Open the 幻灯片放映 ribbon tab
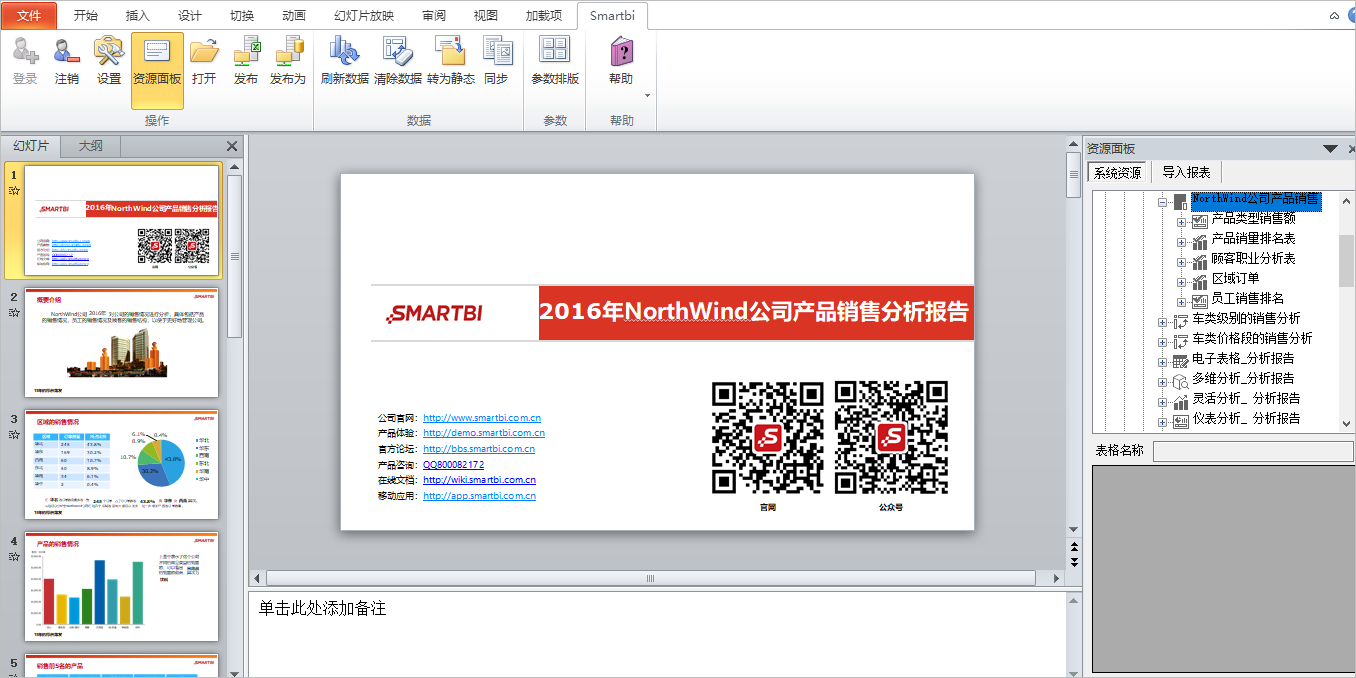The width and height of the screenshot is (1356, 678). 364,16
